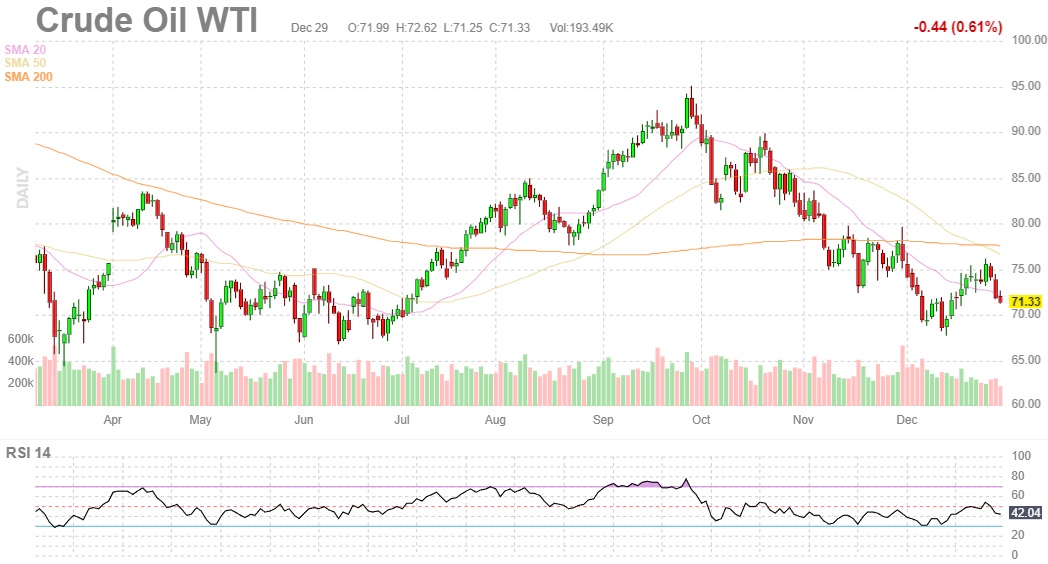Click the Oct month label on axis
Image resolution: width=1048 pixels, height=564 pixels.
pyautogui.click(x=701, y=420)
